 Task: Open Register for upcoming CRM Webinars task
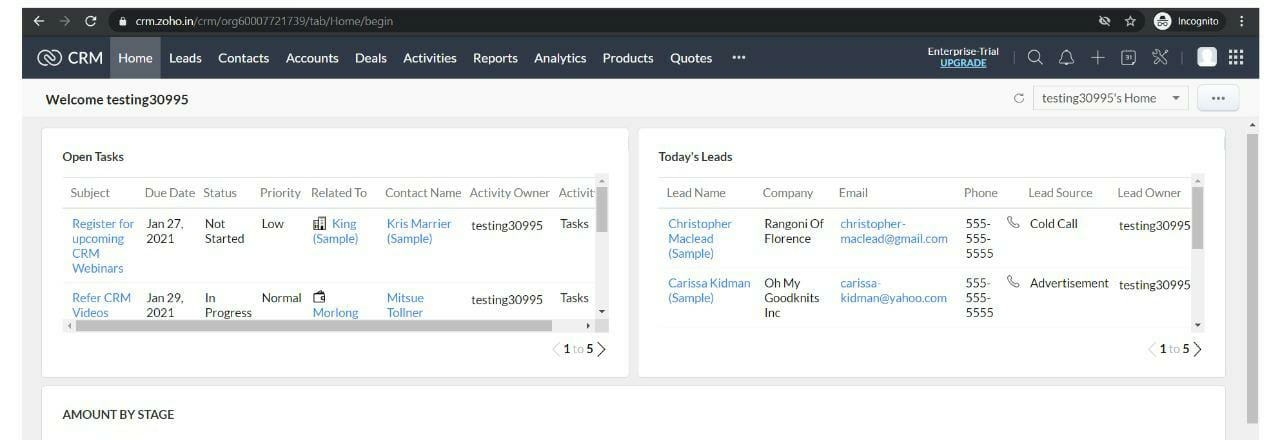[x=102, y=246]
